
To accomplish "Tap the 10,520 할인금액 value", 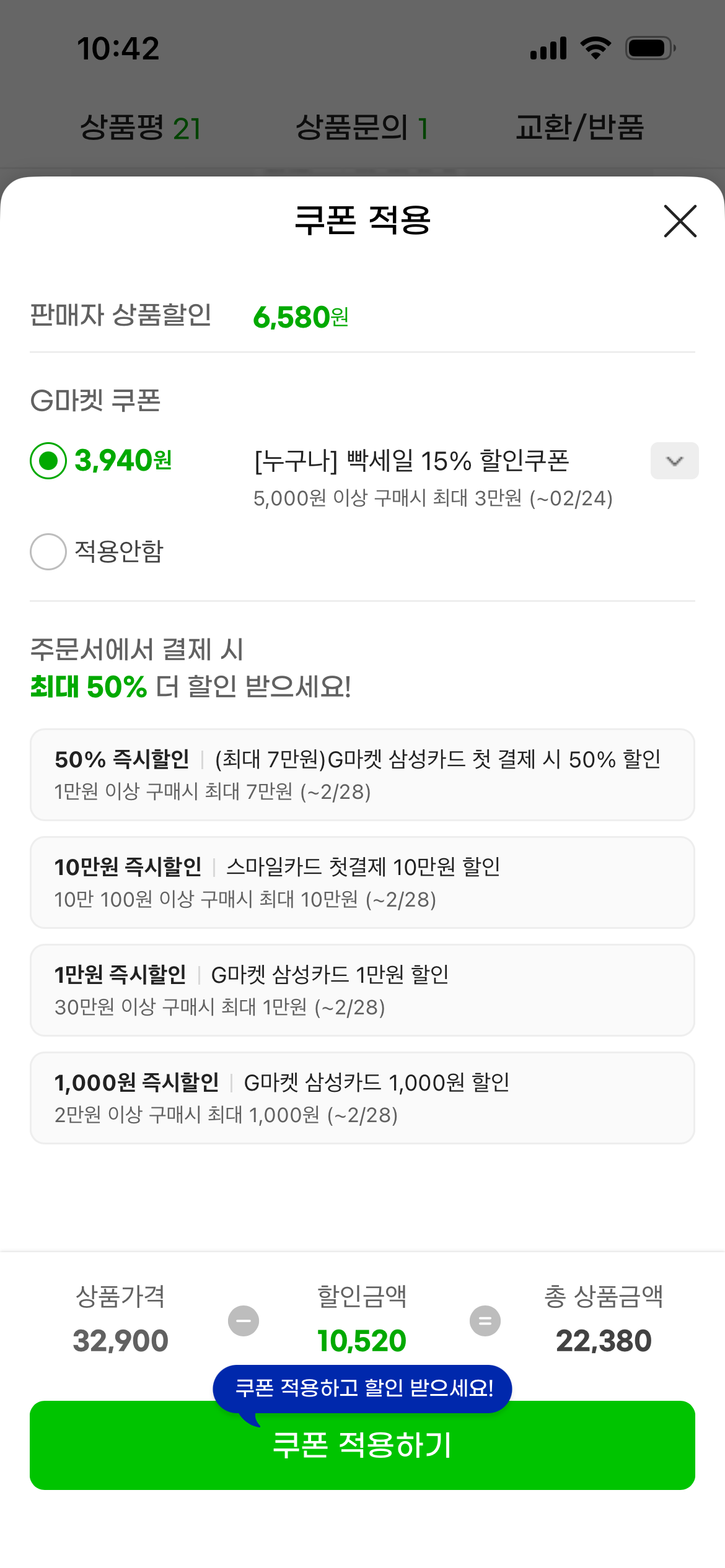I will click(362, 1341).
